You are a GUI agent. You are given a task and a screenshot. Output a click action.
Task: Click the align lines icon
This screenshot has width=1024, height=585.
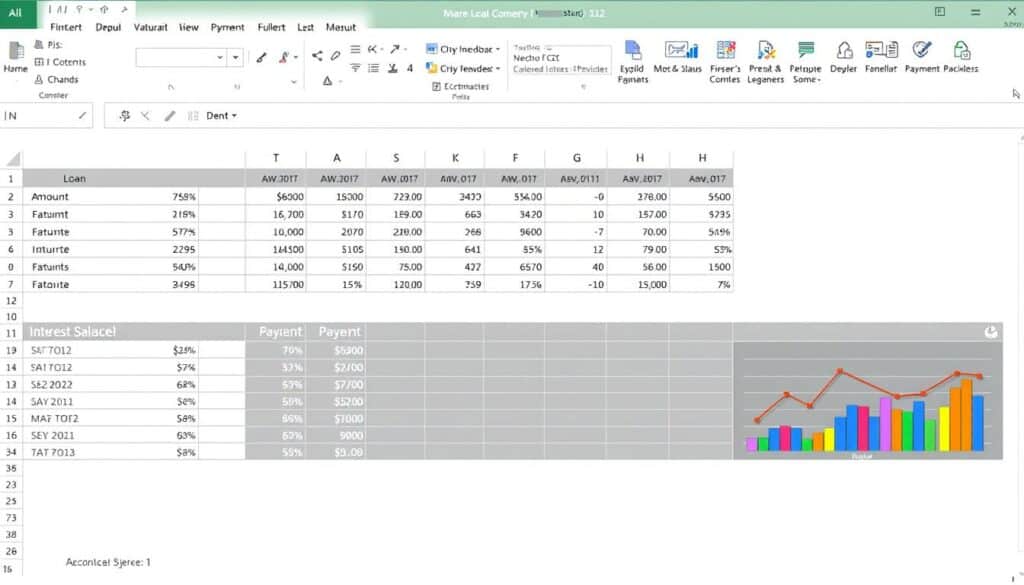355,49
